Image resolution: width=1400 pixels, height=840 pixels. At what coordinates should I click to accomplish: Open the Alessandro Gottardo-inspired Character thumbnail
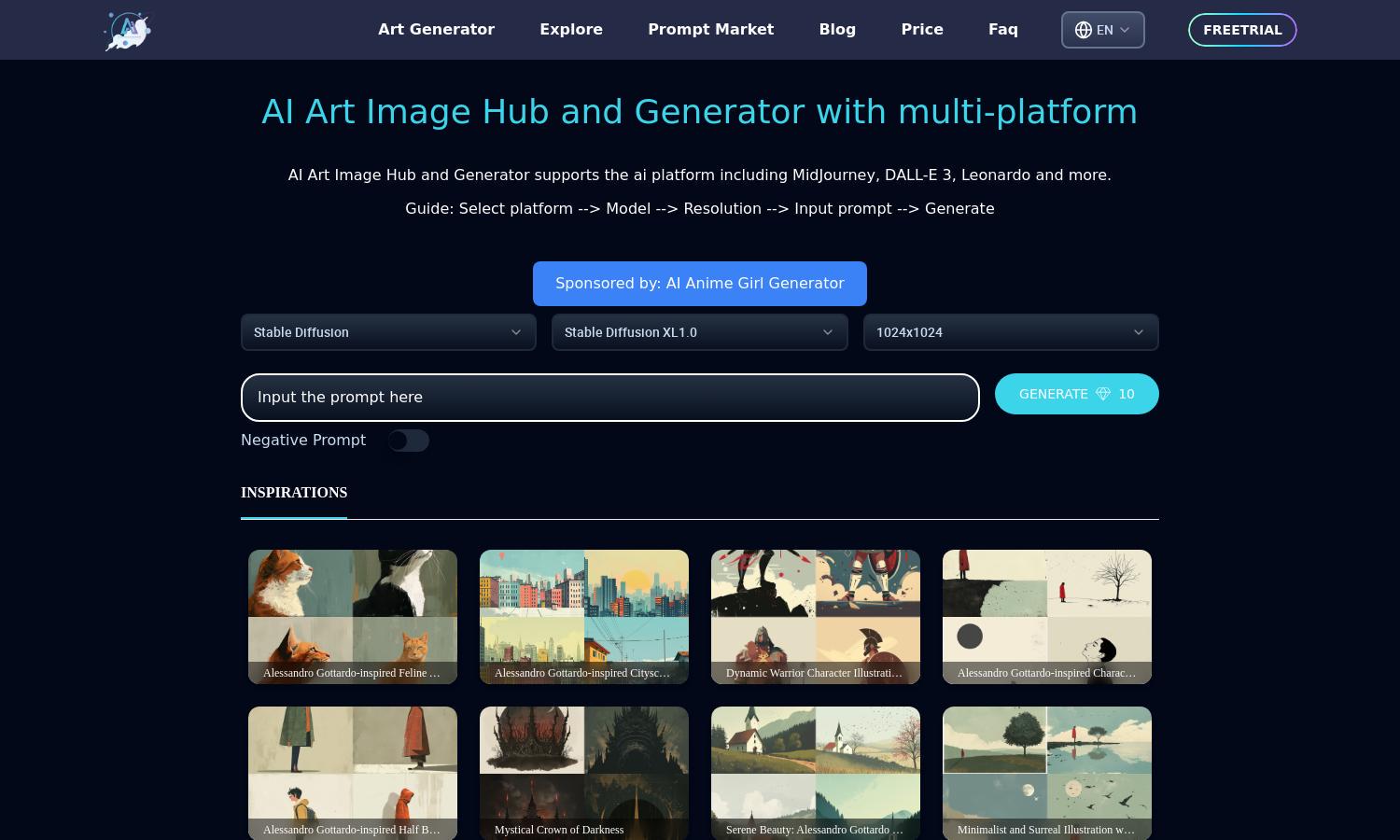click(1047, 617)
